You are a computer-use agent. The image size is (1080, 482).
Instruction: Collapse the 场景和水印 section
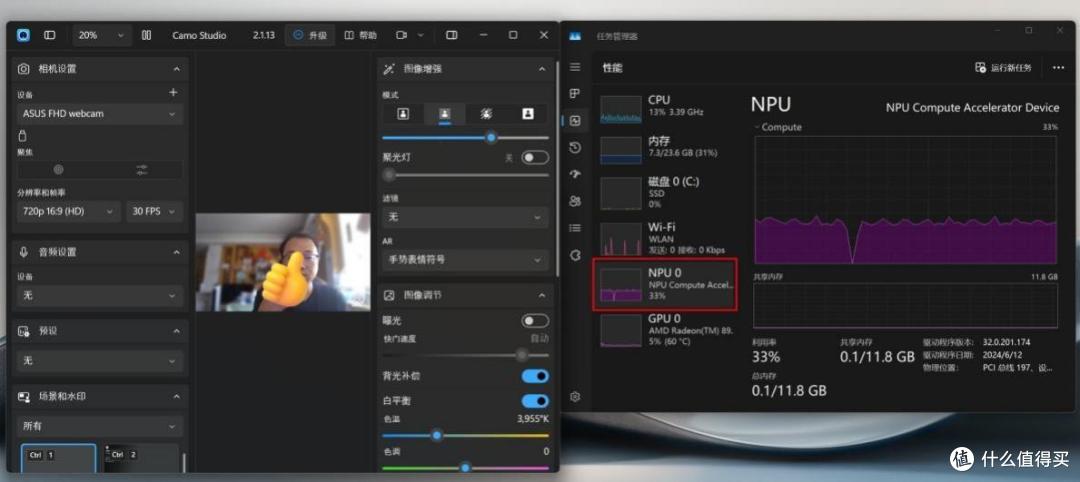[x=177, y=397]
